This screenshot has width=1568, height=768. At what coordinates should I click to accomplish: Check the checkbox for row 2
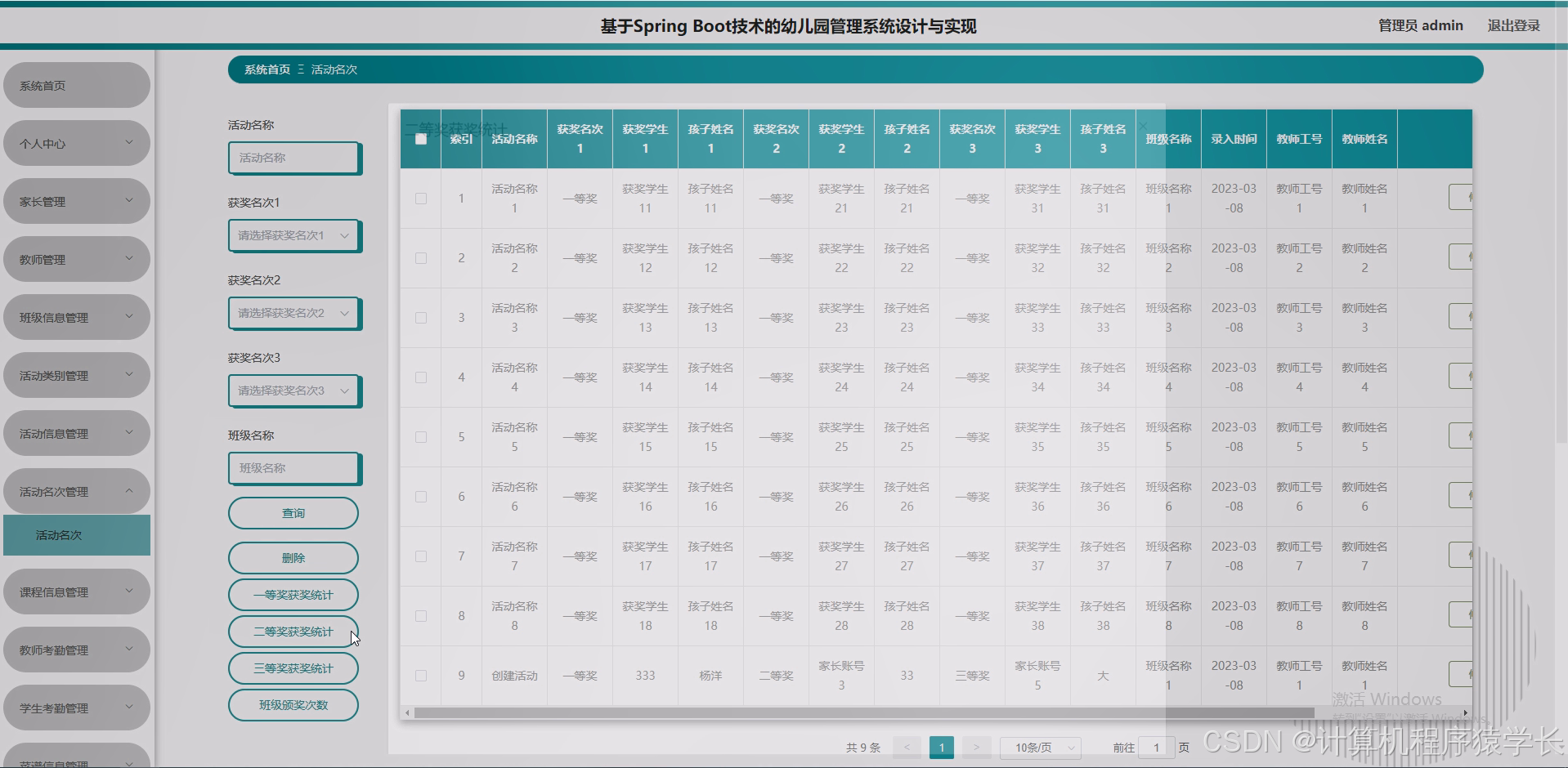coord(421,258)
